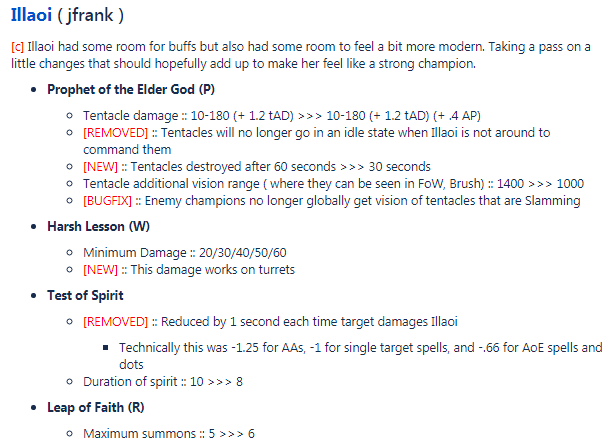613x446 pixels.
Task: Click the Maximum summons line
Action: [169, 433]
